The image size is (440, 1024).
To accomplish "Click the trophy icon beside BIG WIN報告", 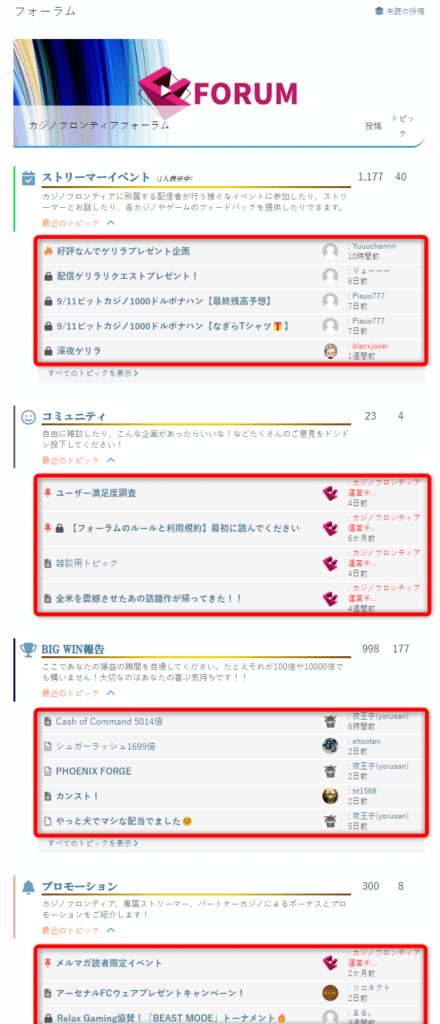I will pos(28,649).
